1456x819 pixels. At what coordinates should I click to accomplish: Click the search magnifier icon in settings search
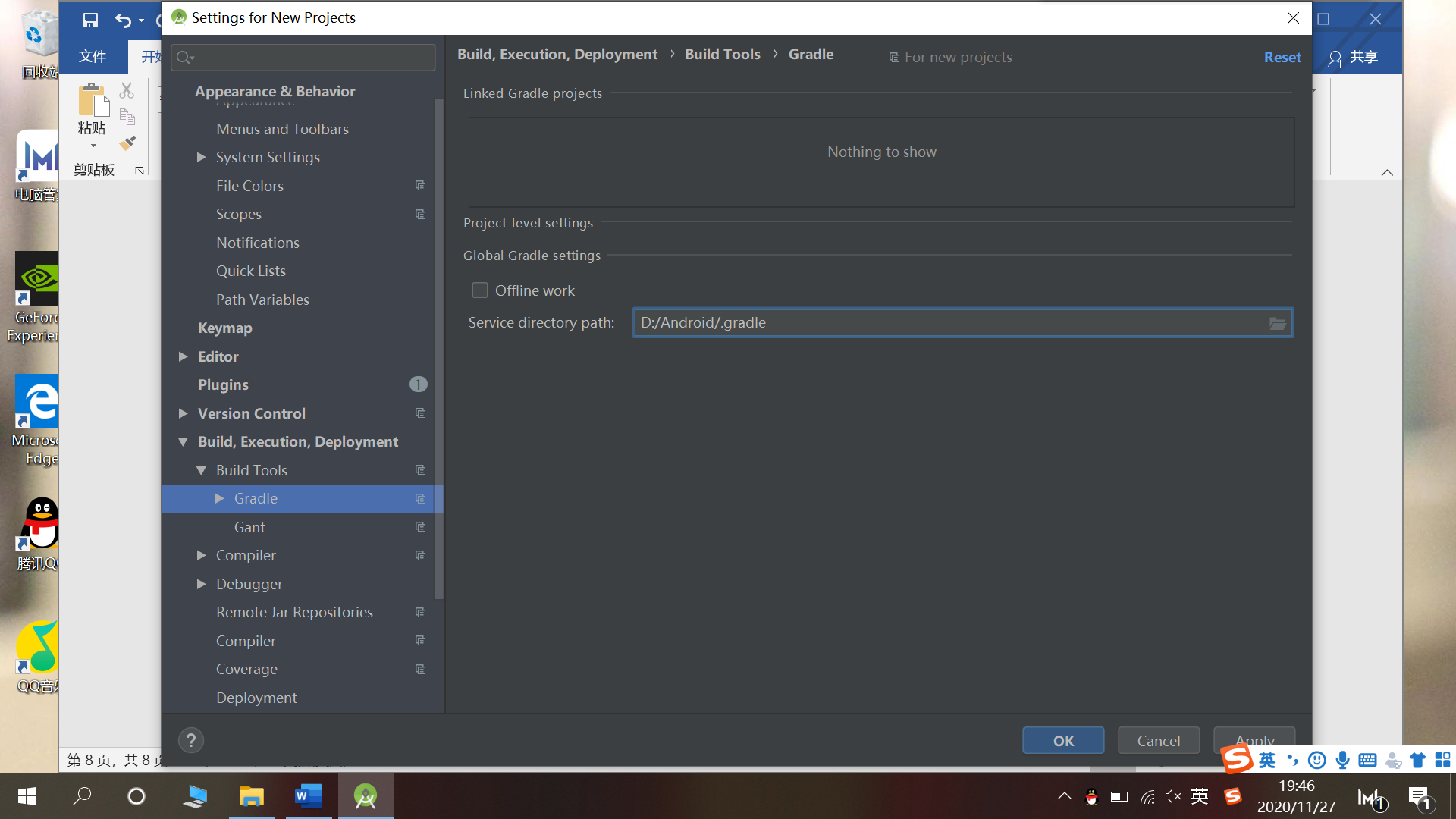(184, 58)
